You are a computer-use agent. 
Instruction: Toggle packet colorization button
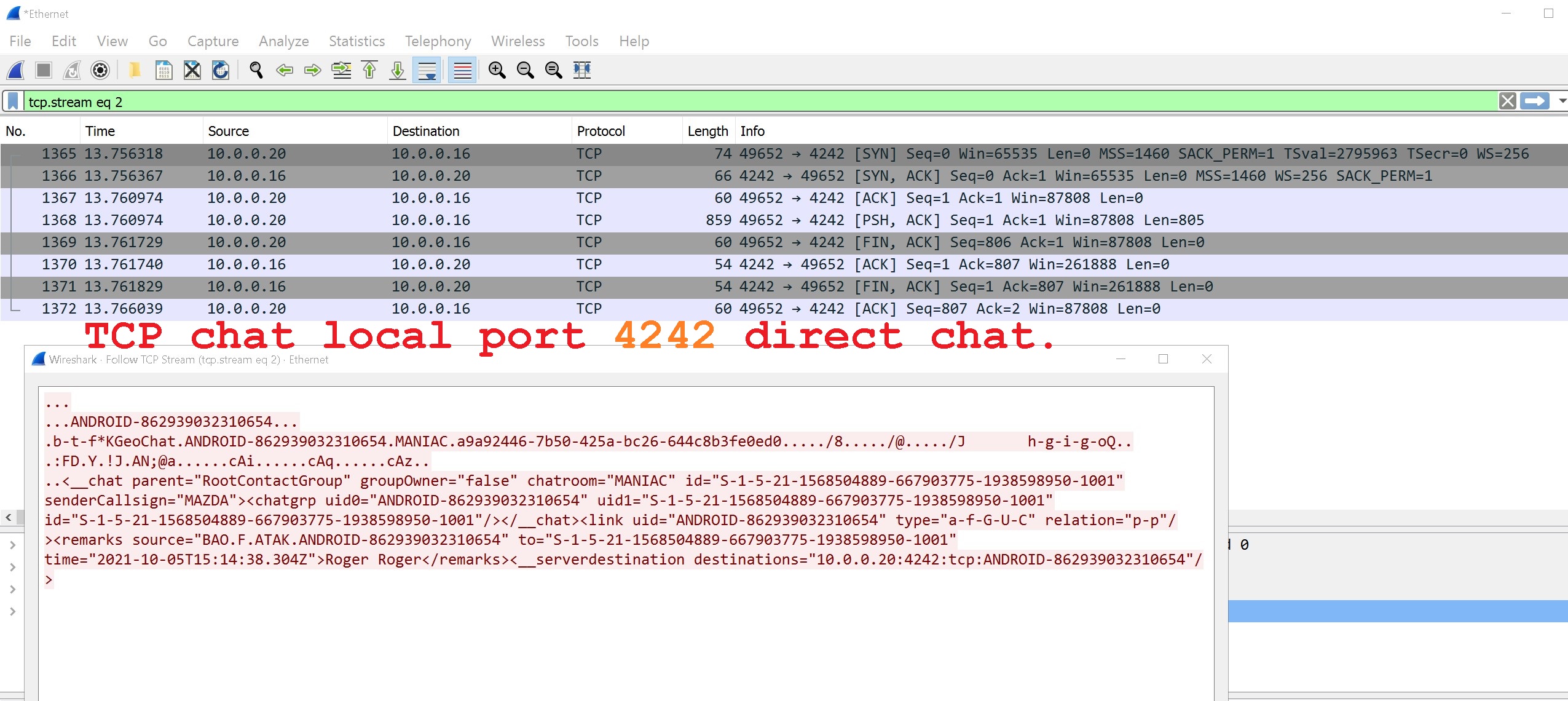[462, 70]
